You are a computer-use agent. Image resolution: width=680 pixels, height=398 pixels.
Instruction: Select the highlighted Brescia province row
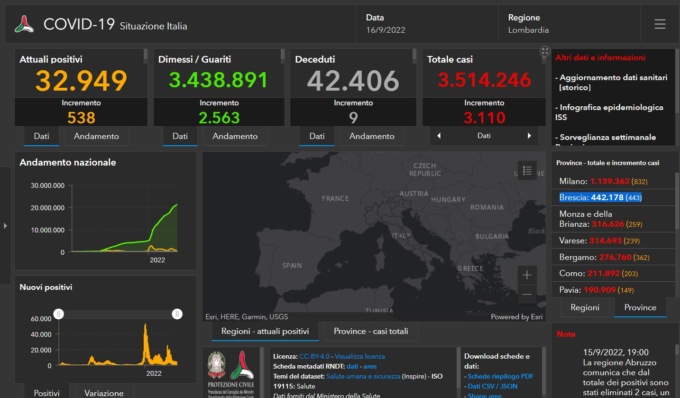tap(613, 198)
